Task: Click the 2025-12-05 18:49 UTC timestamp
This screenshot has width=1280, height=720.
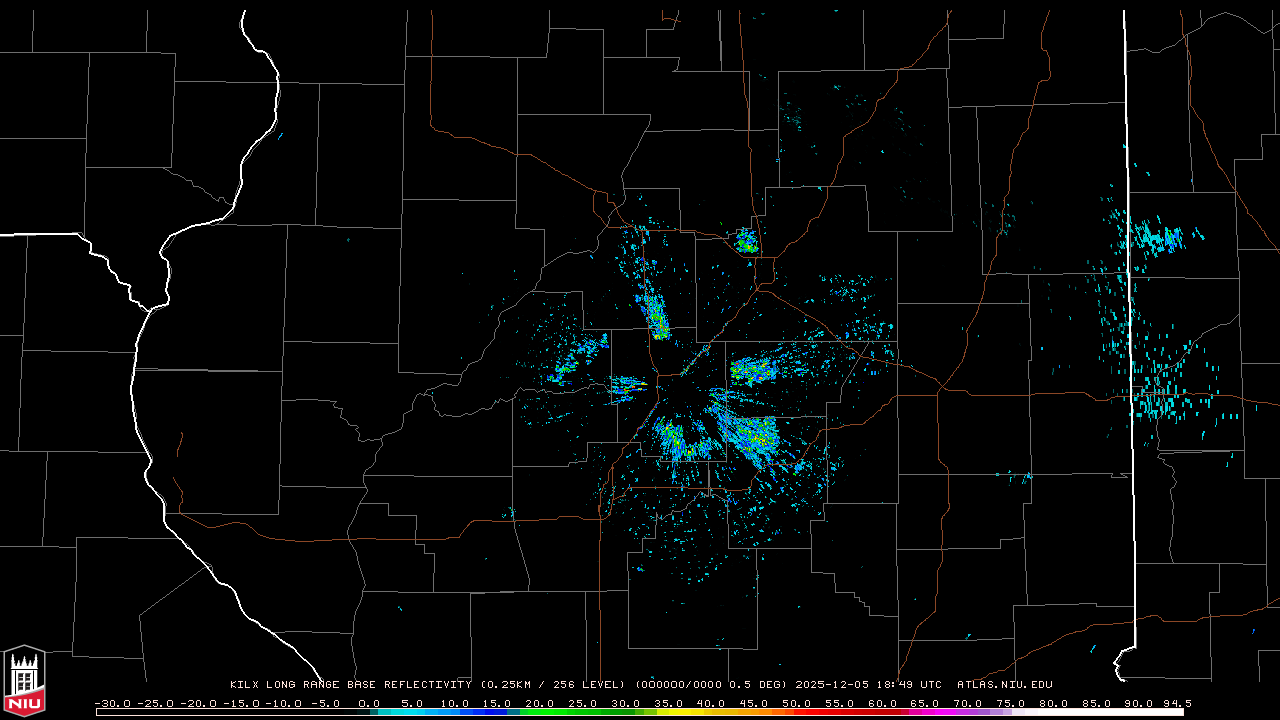Action: [x=868, y=685]
